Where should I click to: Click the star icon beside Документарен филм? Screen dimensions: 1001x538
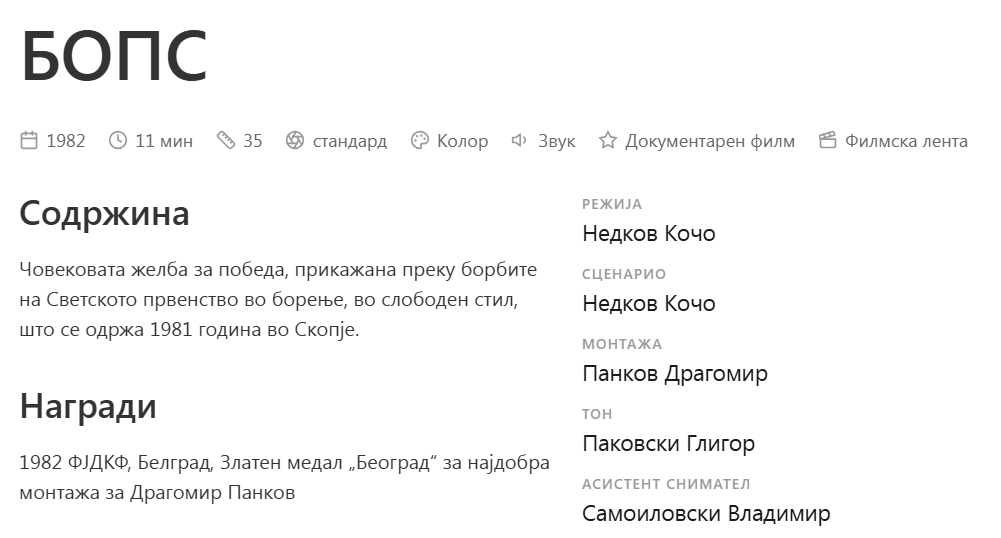(x=608, y=140)
